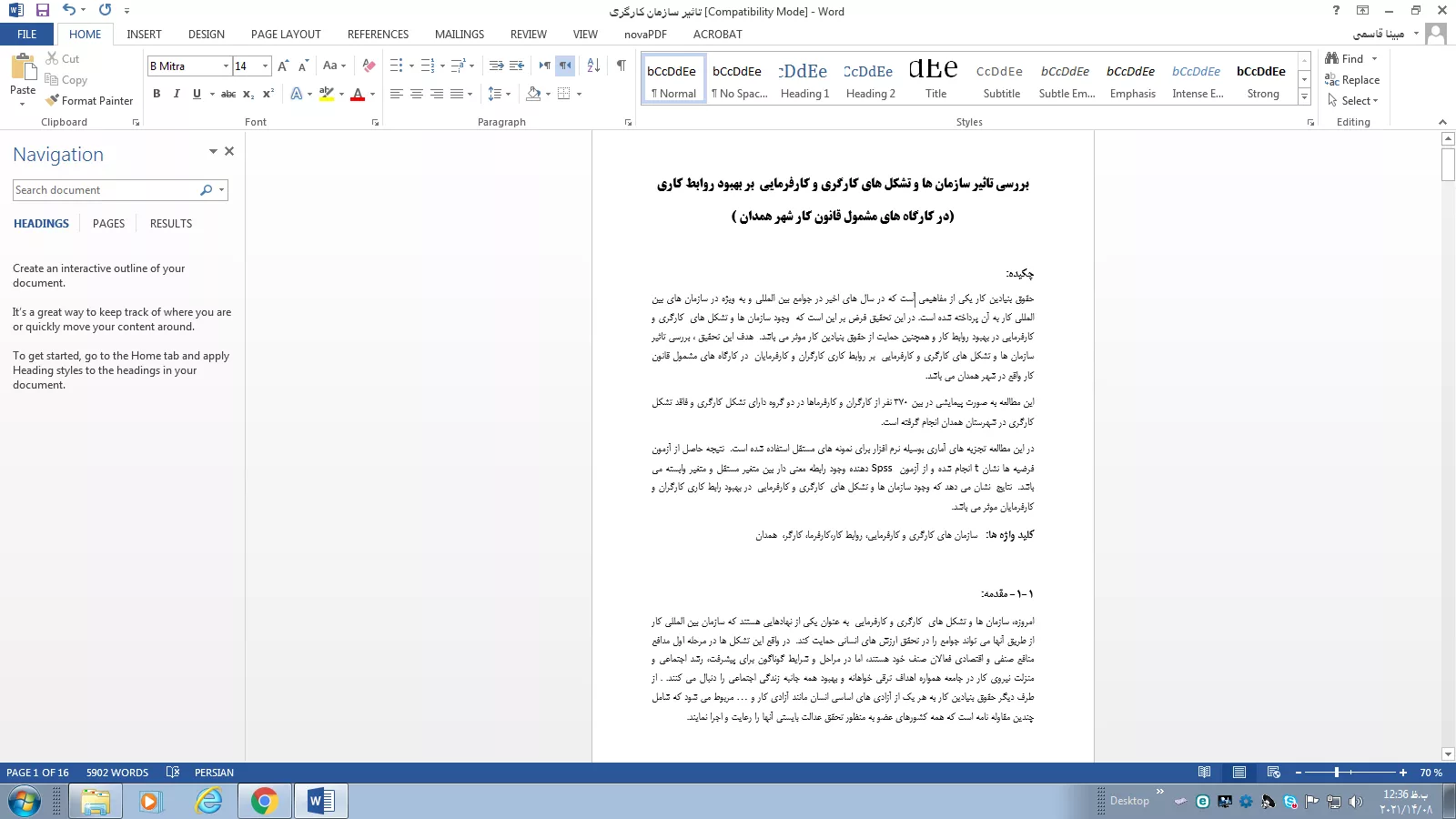Click the 5902 WORDS count
This screenshot has height=819, width=1456.
point(117,773)
